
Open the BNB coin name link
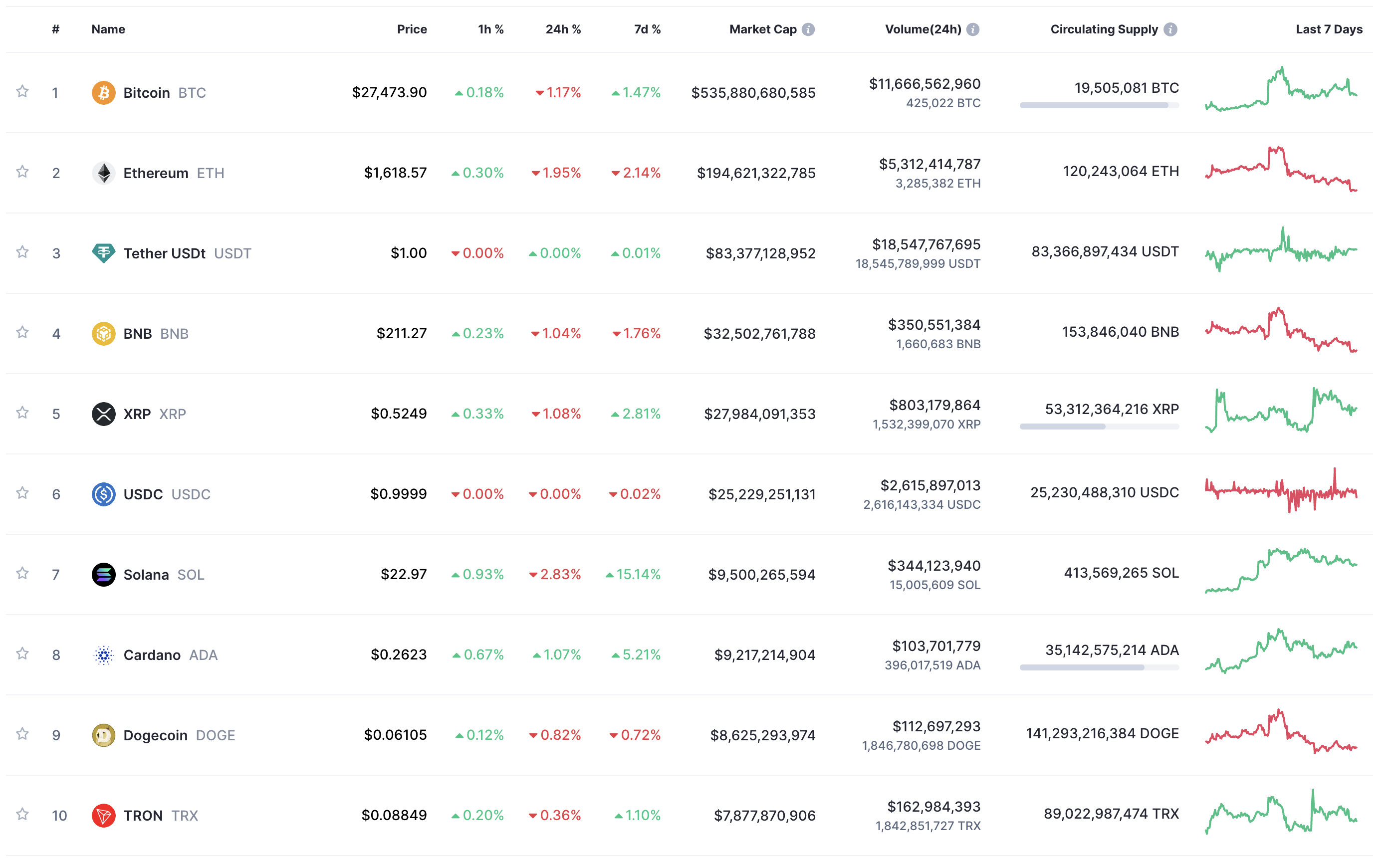(x=138, y=334)
